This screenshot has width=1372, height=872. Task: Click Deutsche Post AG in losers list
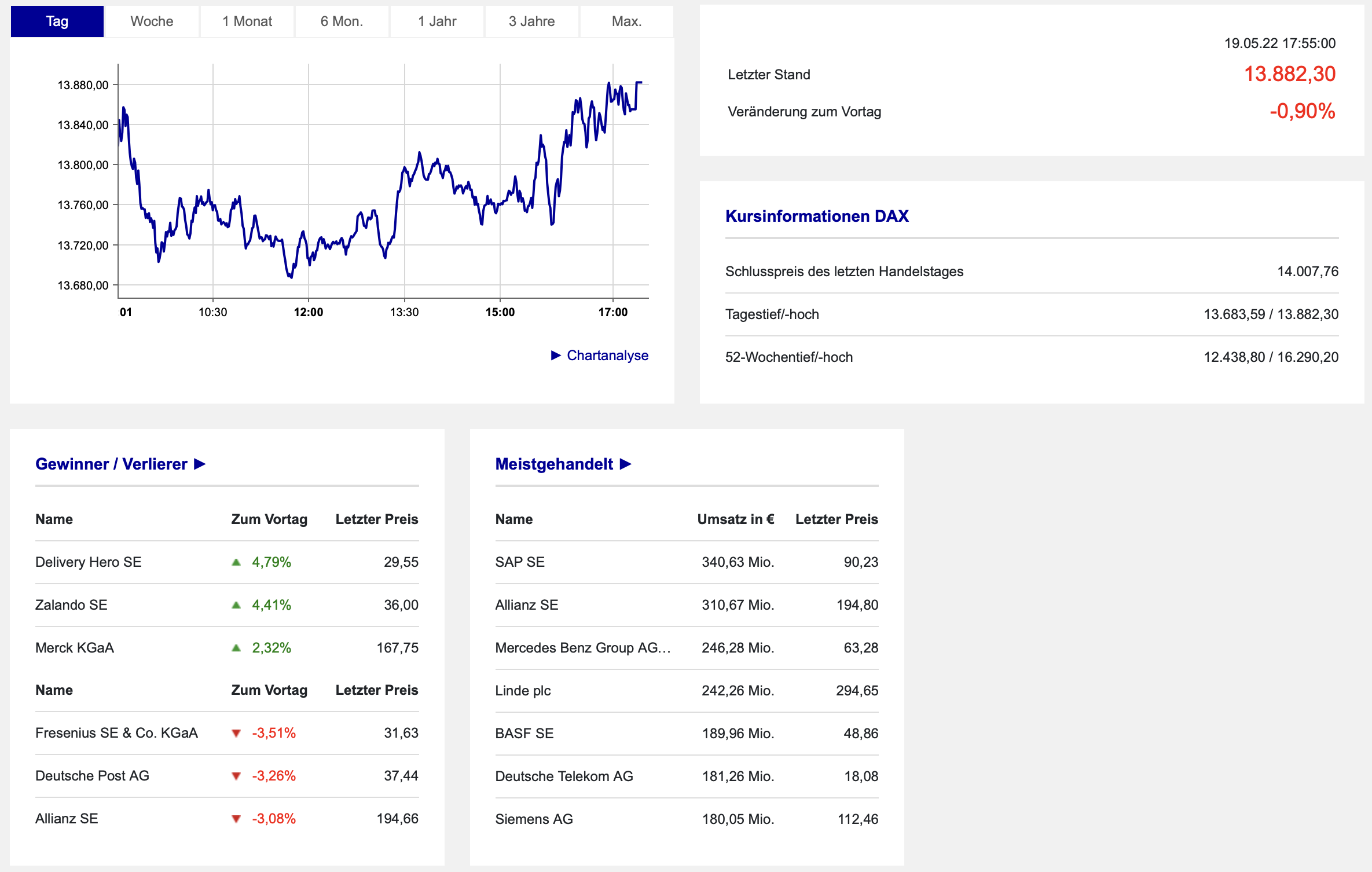pos(92,776)
